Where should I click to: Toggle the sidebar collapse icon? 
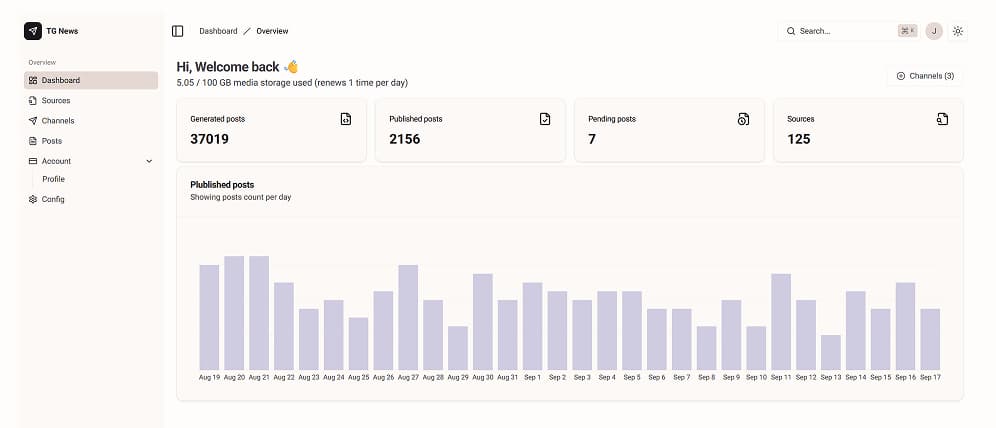coord(178,31)
